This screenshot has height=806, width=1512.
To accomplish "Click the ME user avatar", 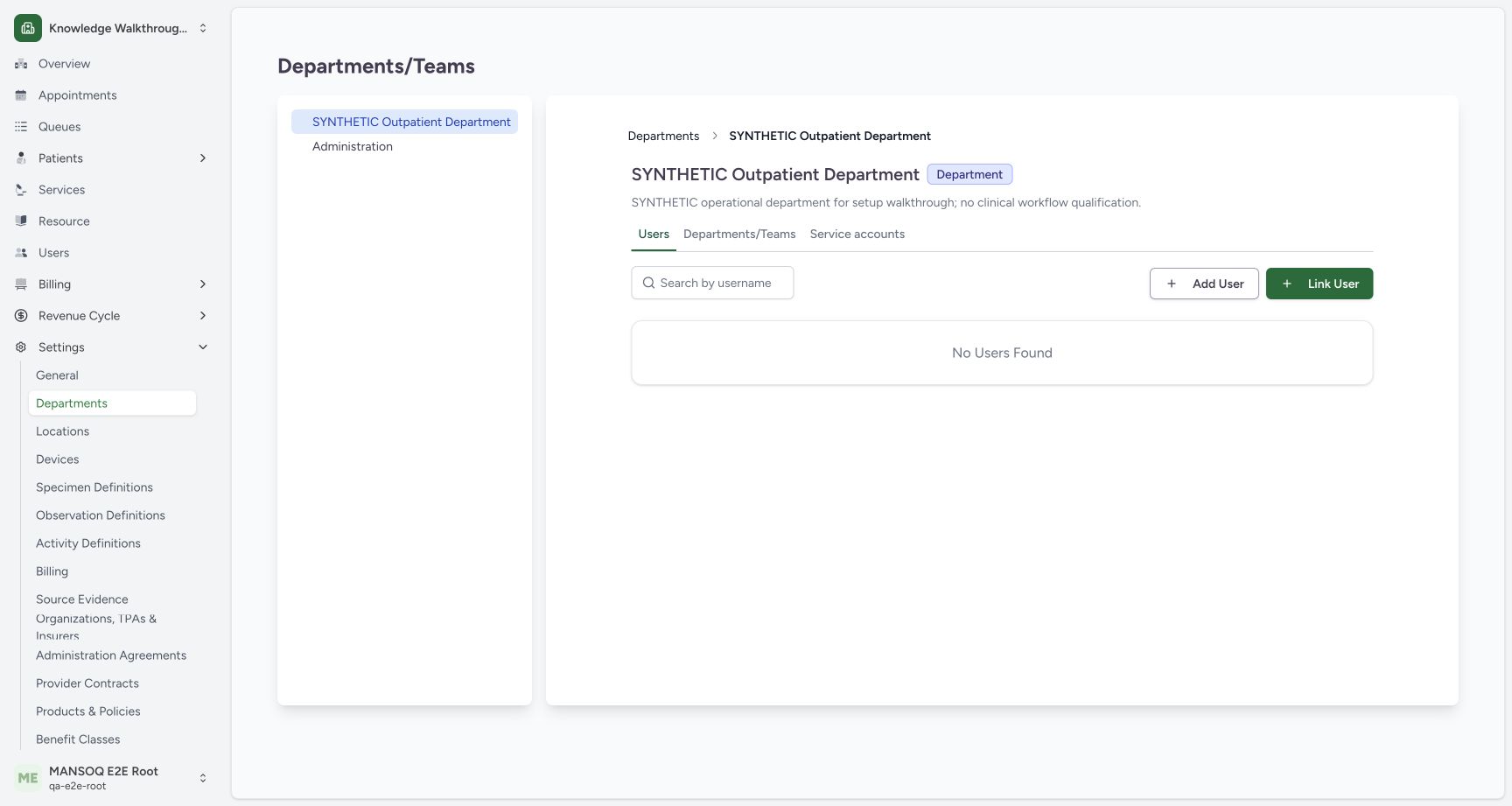I will 28,778.
